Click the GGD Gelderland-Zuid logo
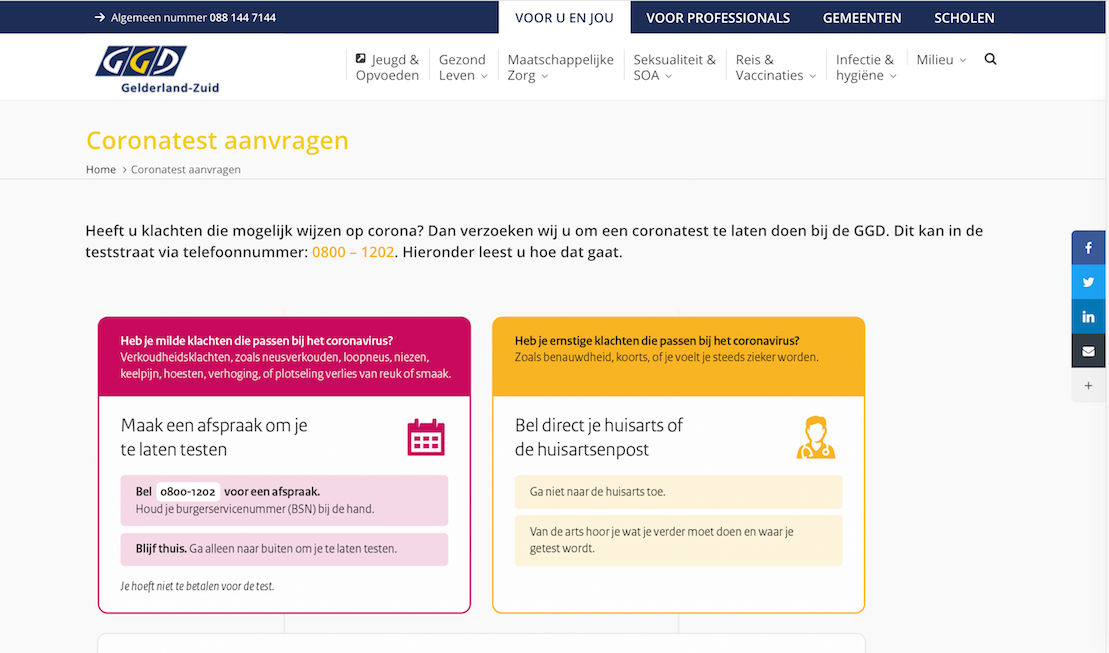Image resolution: width=1109 pixels, height=653 pixels. point(157,69)
